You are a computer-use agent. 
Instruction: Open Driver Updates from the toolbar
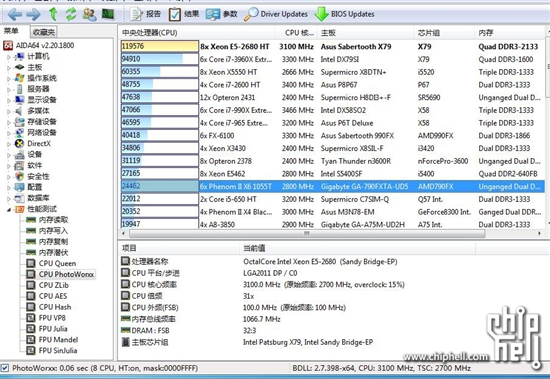(x=276, y=14)
